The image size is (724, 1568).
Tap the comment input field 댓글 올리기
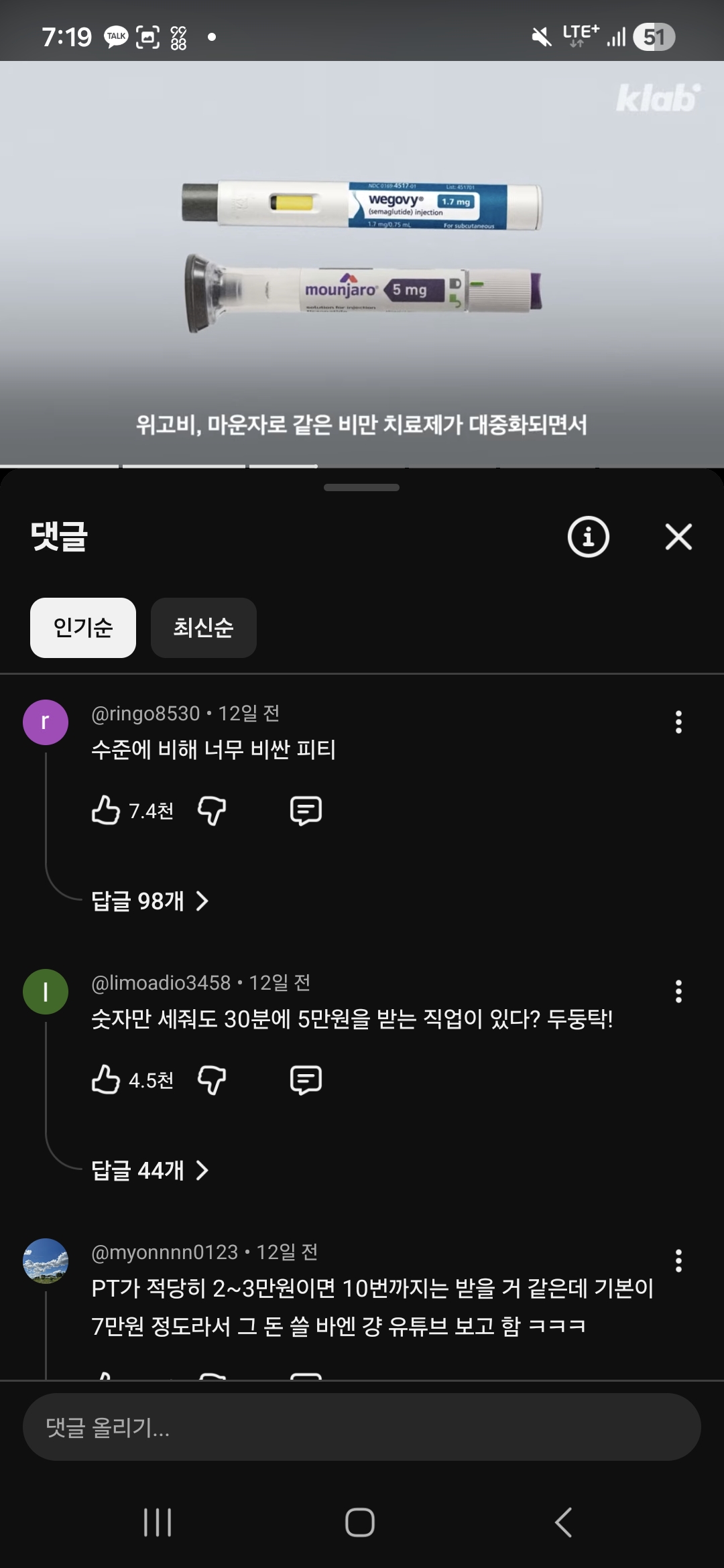tap(362, 1427)
